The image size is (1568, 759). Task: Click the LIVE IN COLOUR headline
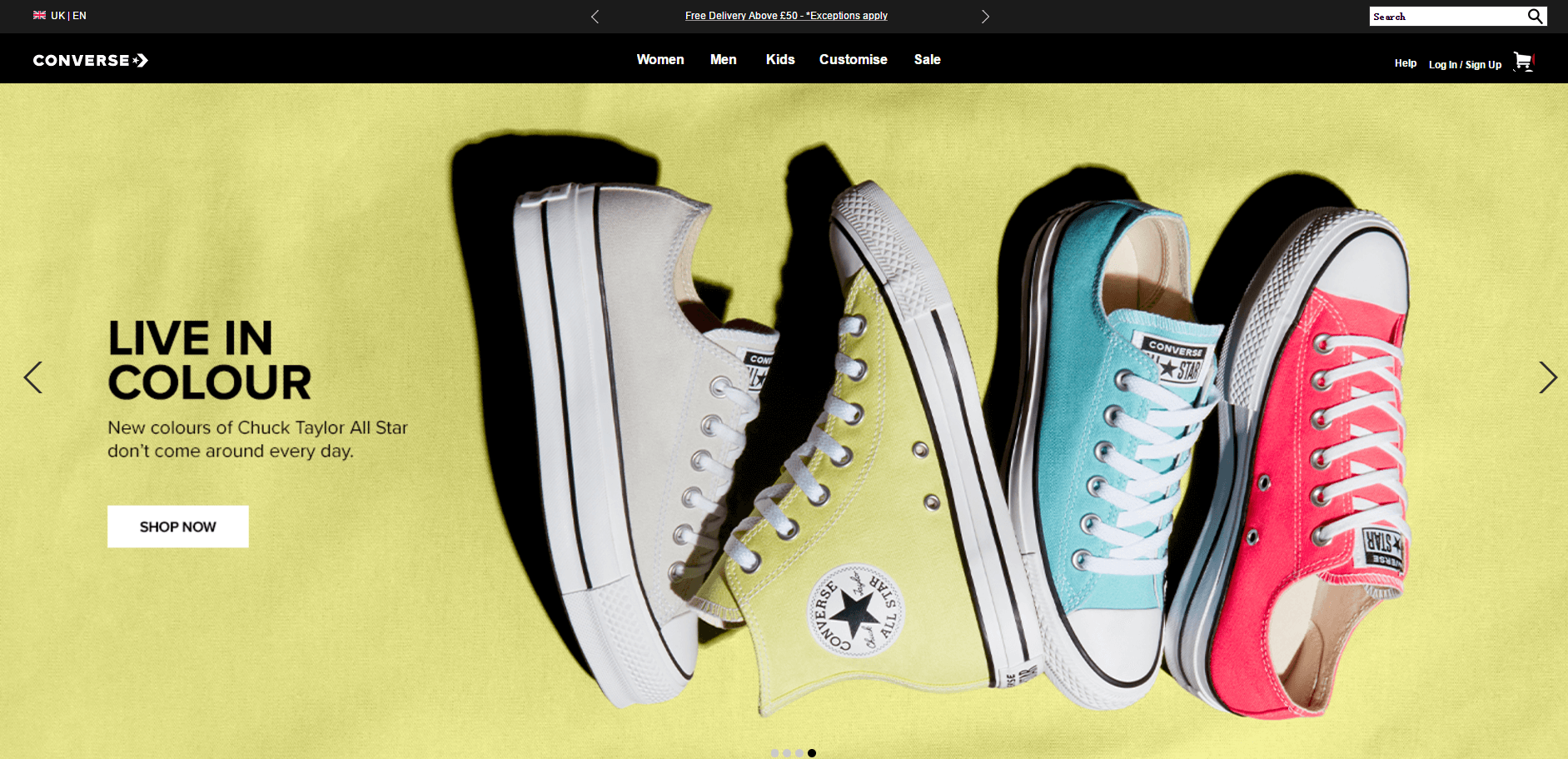209,360
